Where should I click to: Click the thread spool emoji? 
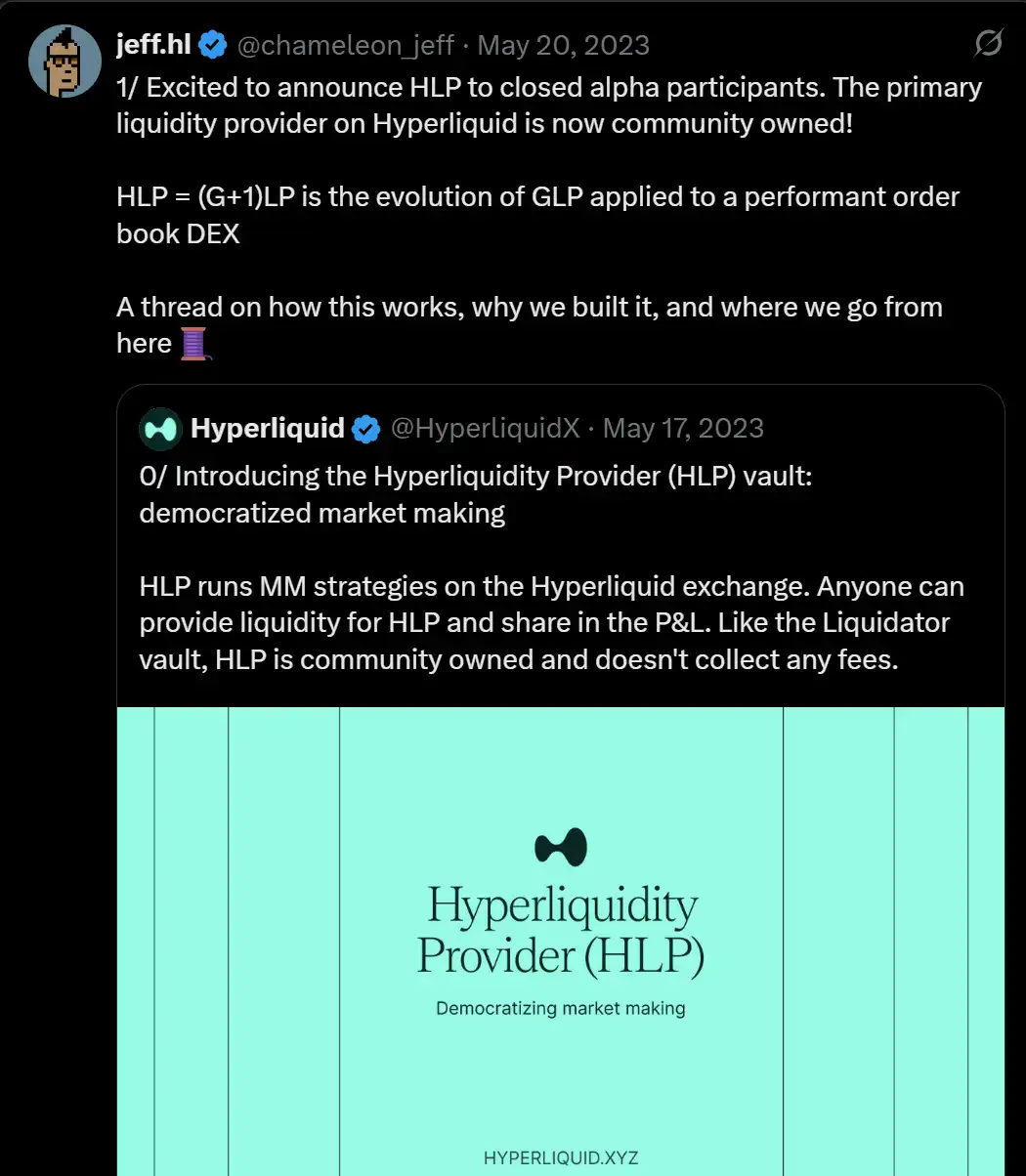194,344
